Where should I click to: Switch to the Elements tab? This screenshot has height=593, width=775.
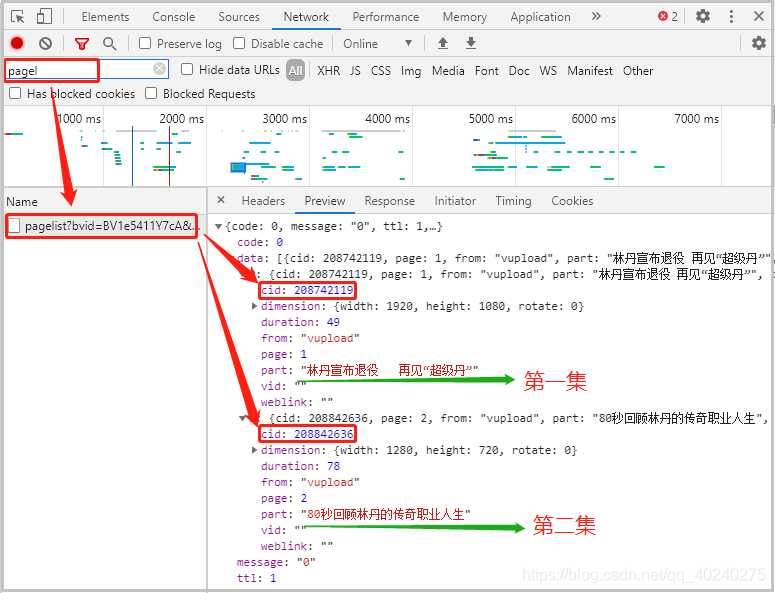pos(105,17)
